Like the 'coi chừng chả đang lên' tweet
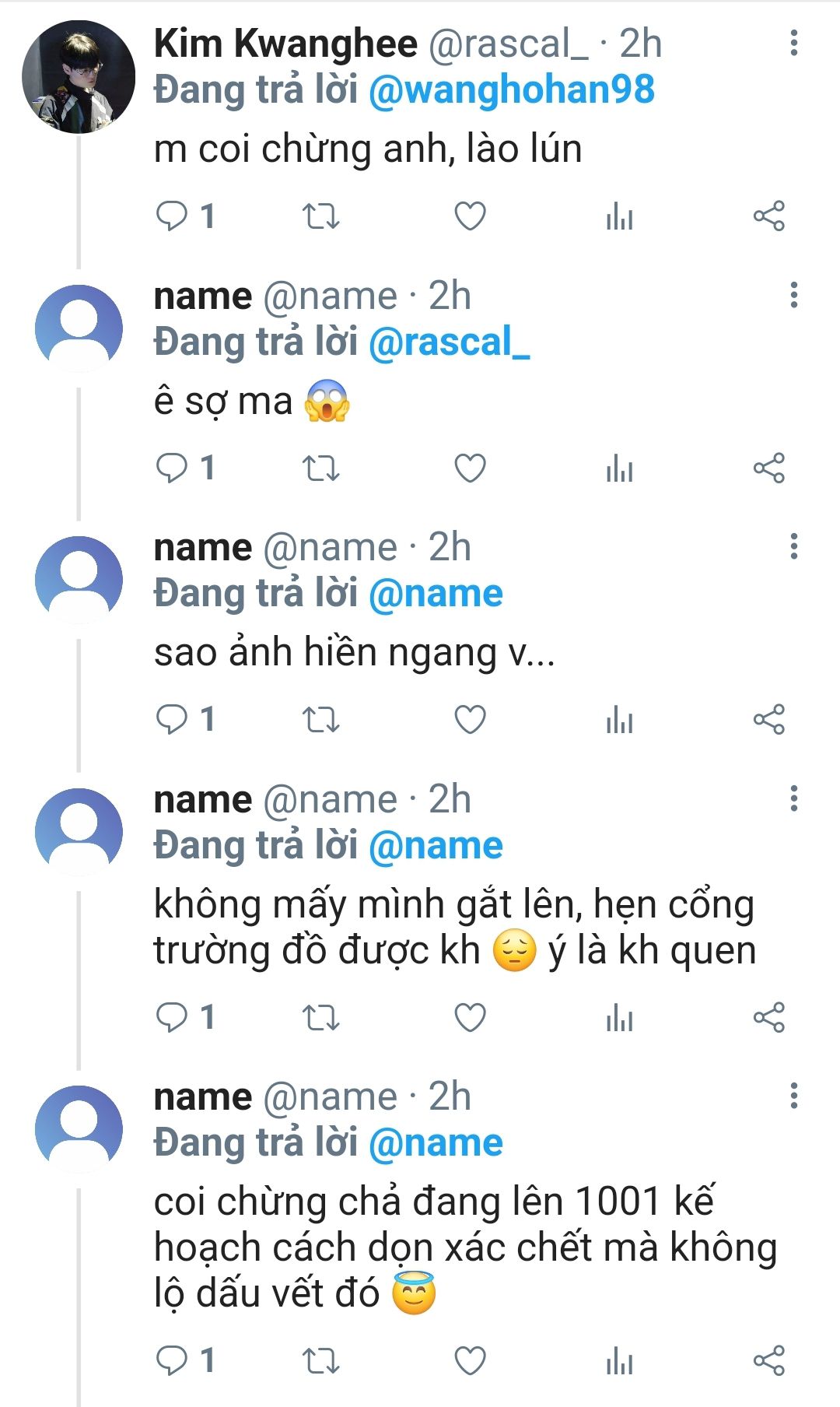This screenshot has width=840, height=1407. (x=470, y=1360)
